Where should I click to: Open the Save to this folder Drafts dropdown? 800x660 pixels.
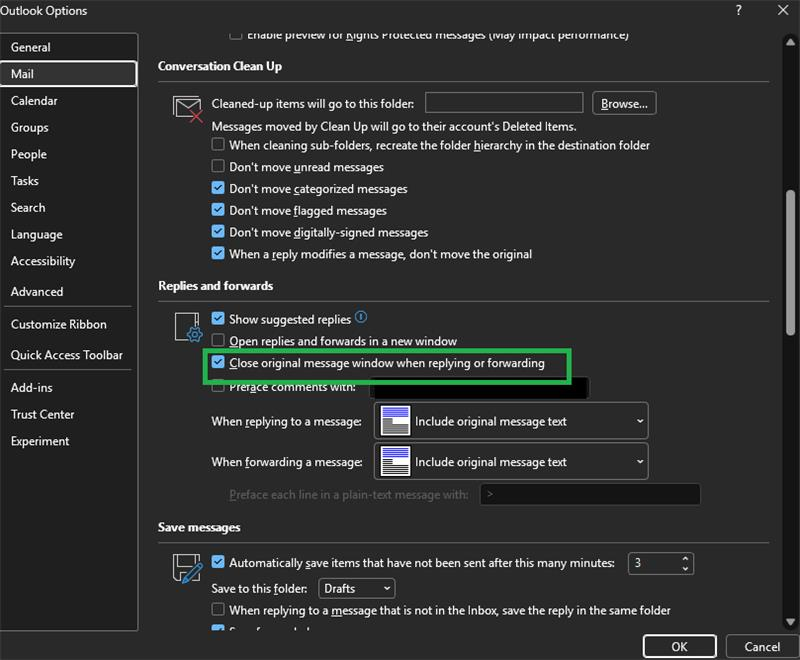pos(357,588)
